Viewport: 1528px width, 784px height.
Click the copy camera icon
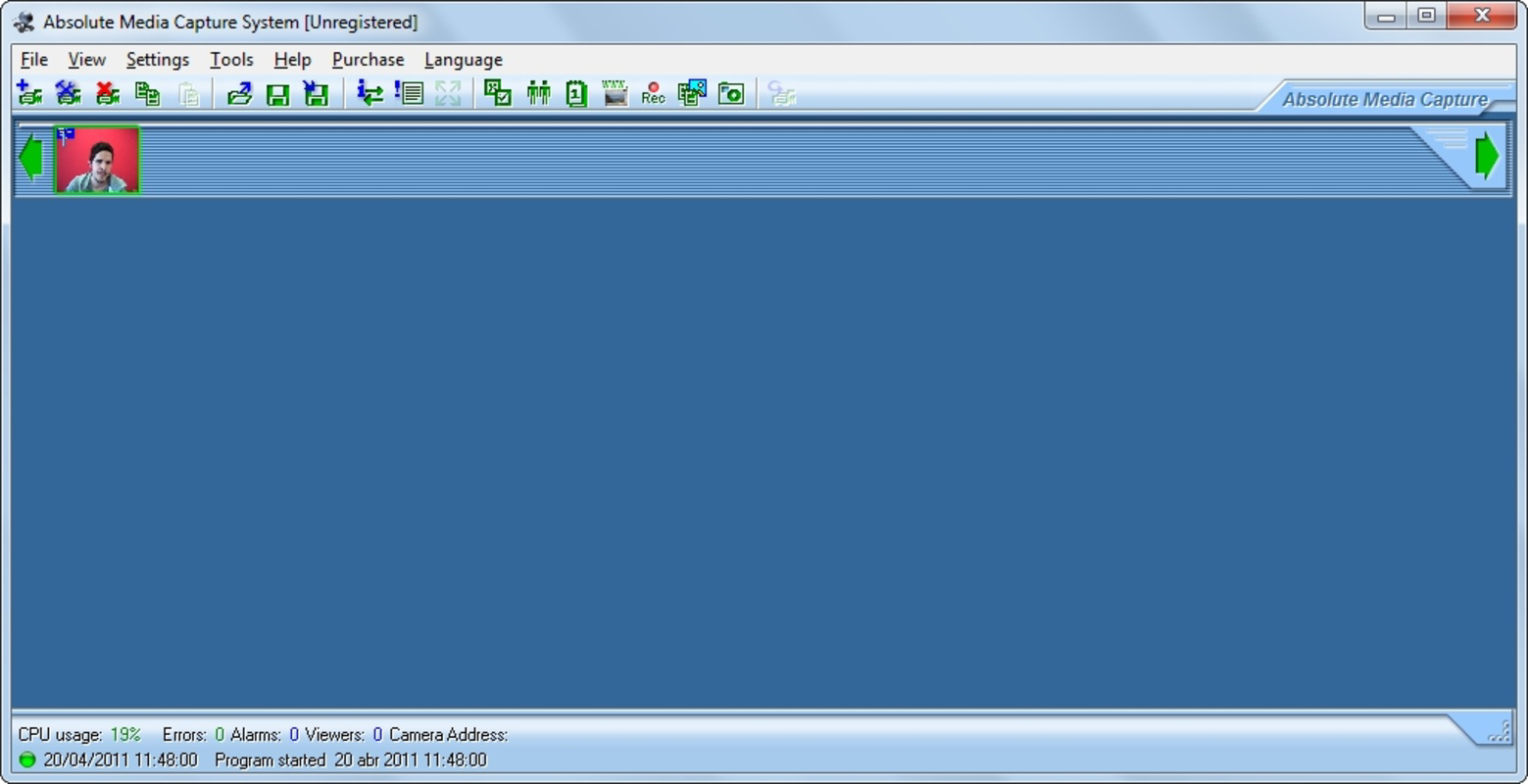click(147, 93)
